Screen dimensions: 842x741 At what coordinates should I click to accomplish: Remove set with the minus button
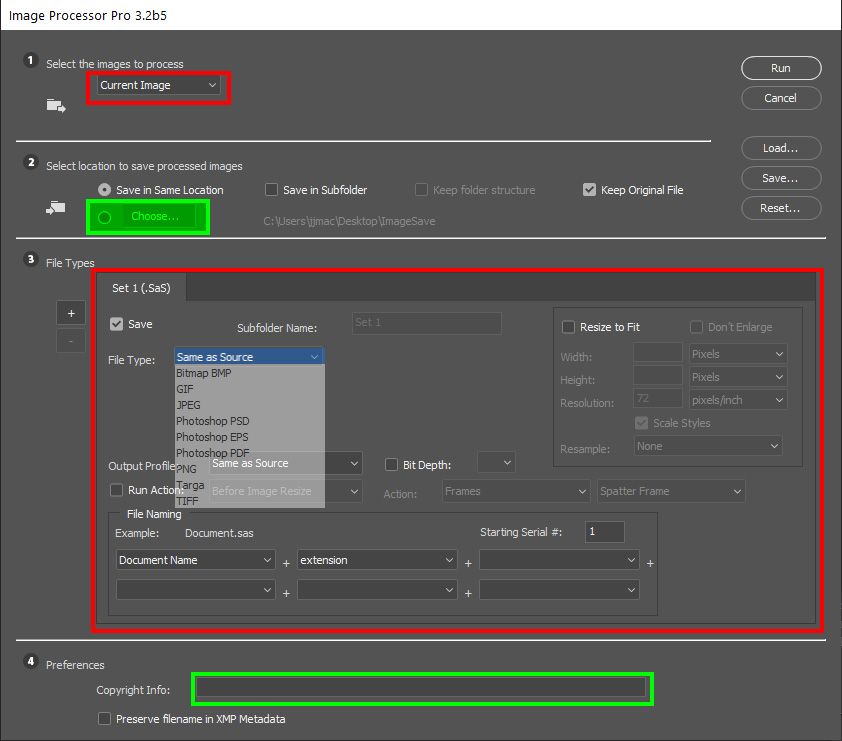click(71, 341)
